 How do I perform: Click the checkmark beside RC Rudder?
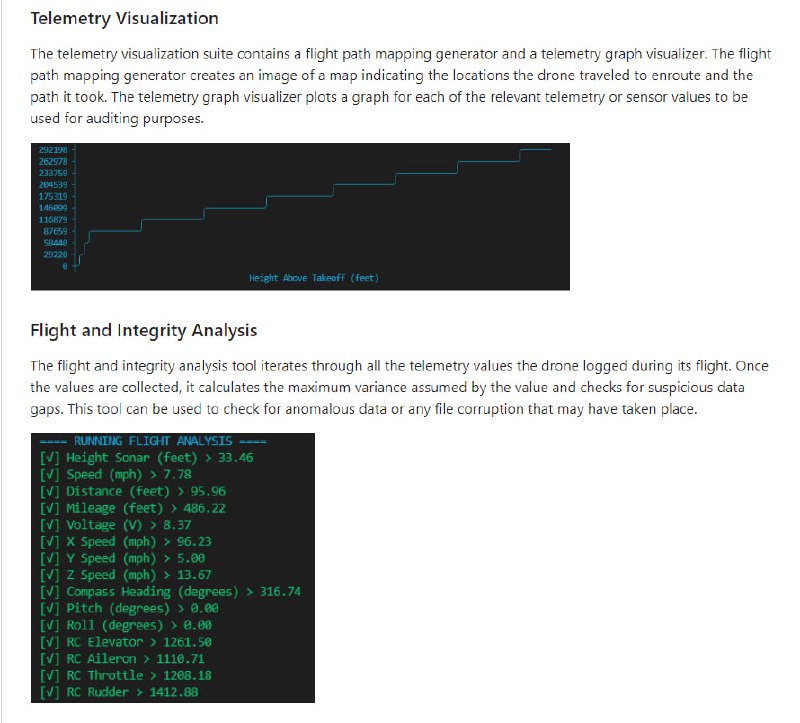tap(49, 692)
